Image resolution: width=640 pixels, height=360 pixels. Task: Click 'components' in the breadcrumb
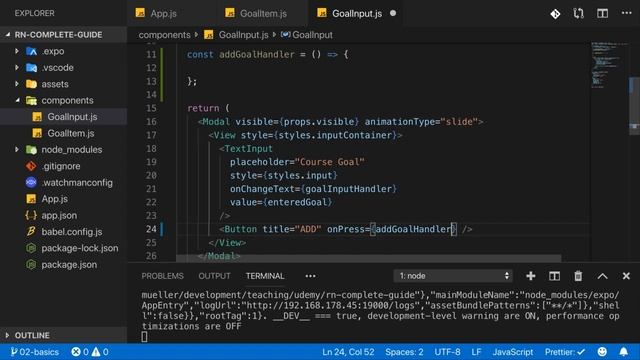tap(164, 35)
